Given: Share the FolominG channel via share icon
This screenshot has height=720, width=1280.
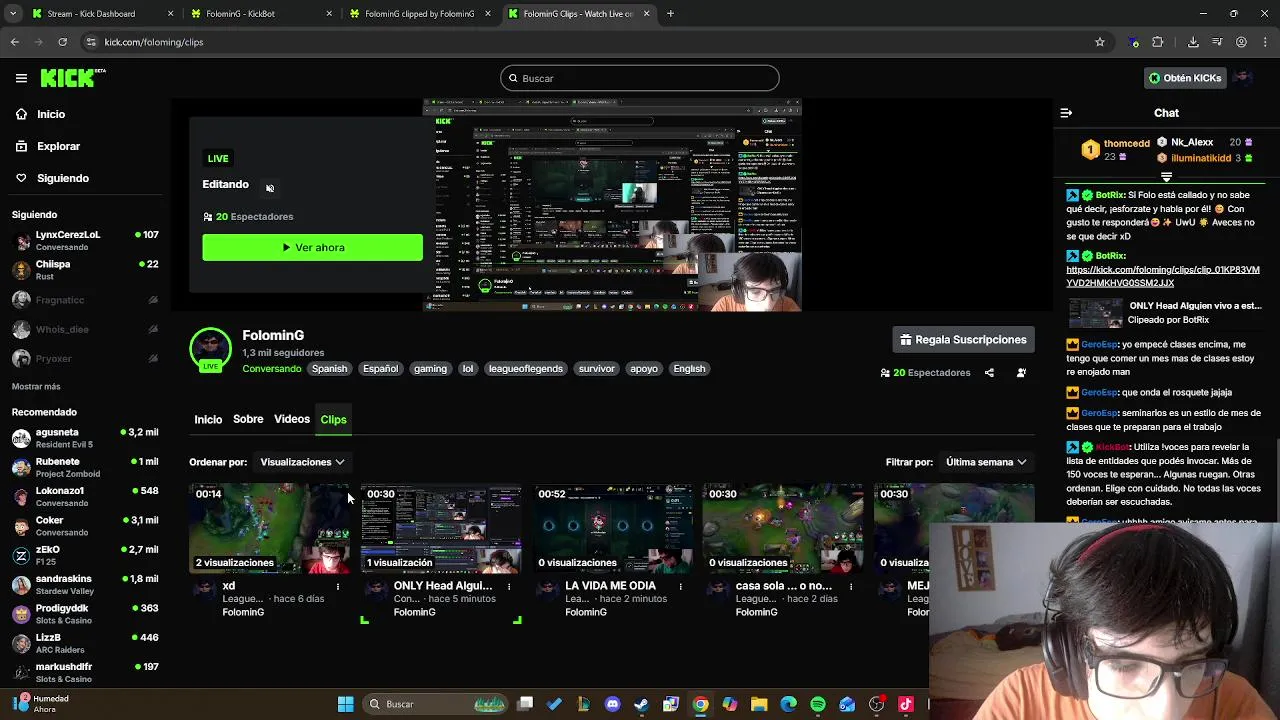Looking at the screenshot, I should (x=989, y=373).
